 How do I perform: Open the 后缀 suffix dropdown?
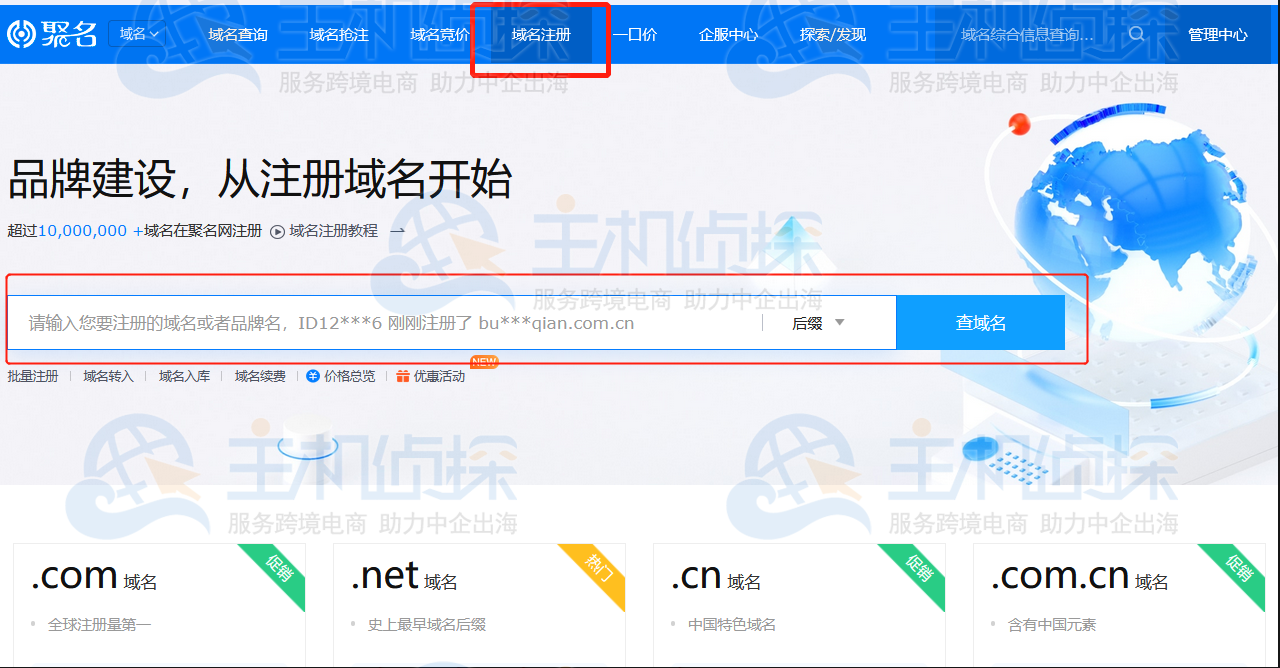[x=819, y=322]
